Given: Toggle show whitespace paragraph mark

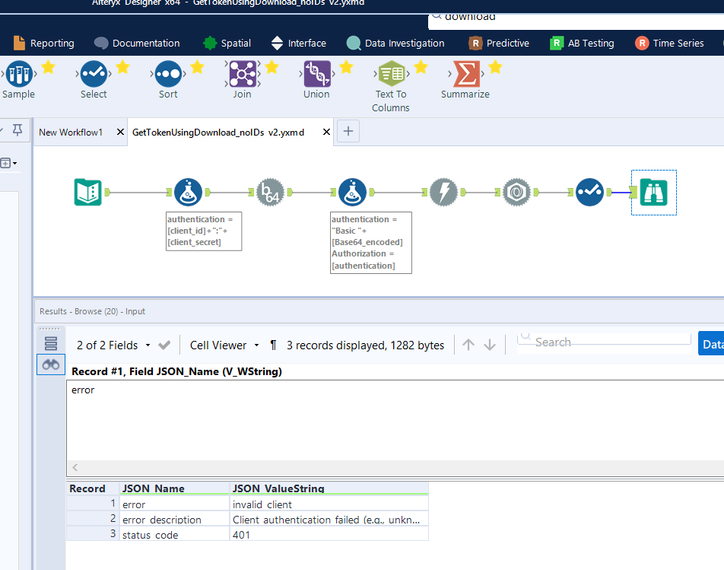Looking at the screenshot, I should pyautogui.click(x=273, y=345).
